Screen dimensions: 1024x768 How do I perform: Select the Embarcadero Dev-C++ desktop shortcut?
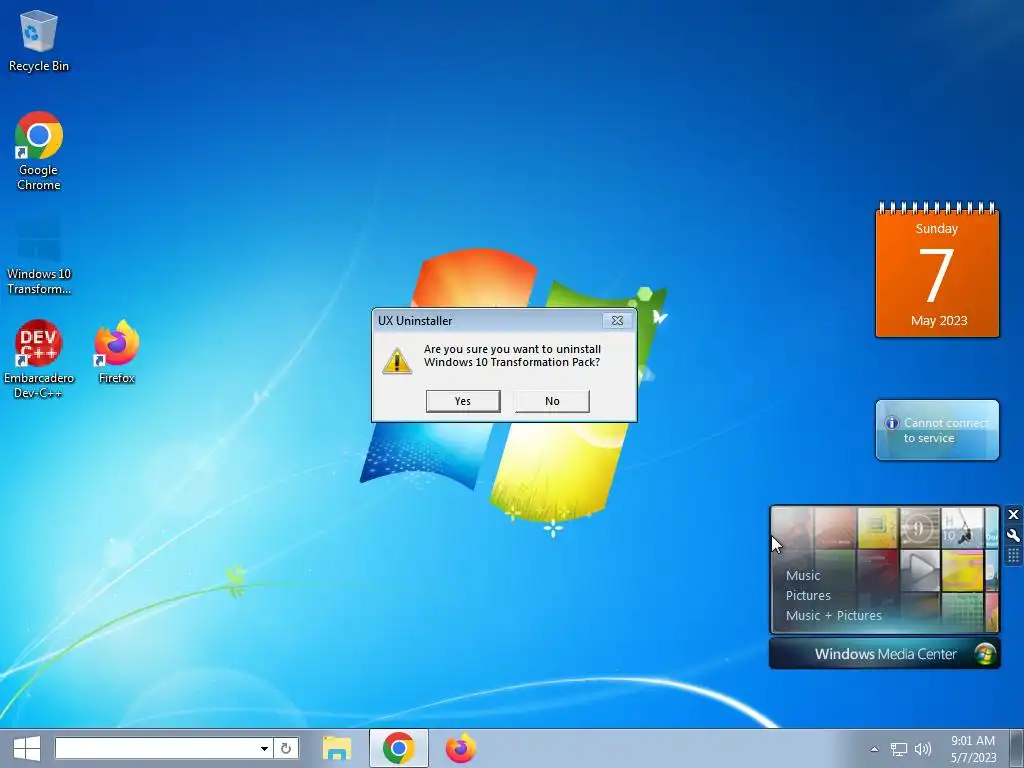[x=39, y=359]
